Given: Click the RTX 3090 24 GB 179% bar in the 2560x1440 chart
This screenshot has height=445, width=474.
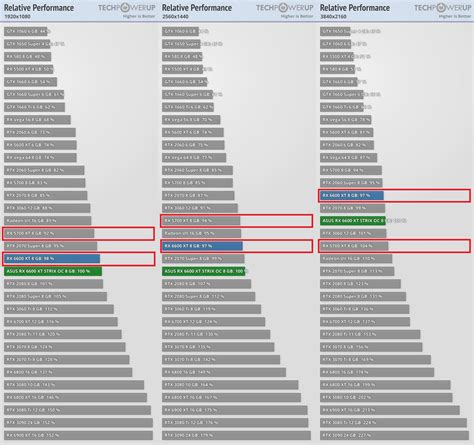Looking at the screenshot, I should (237, 435).
